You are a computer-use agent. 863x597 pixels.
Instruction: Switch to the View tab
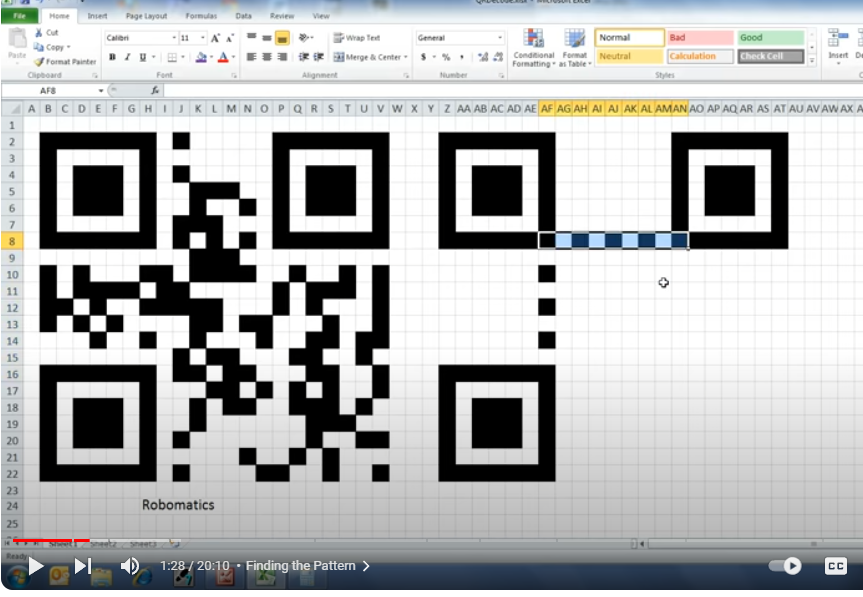(x=321, y=16)
